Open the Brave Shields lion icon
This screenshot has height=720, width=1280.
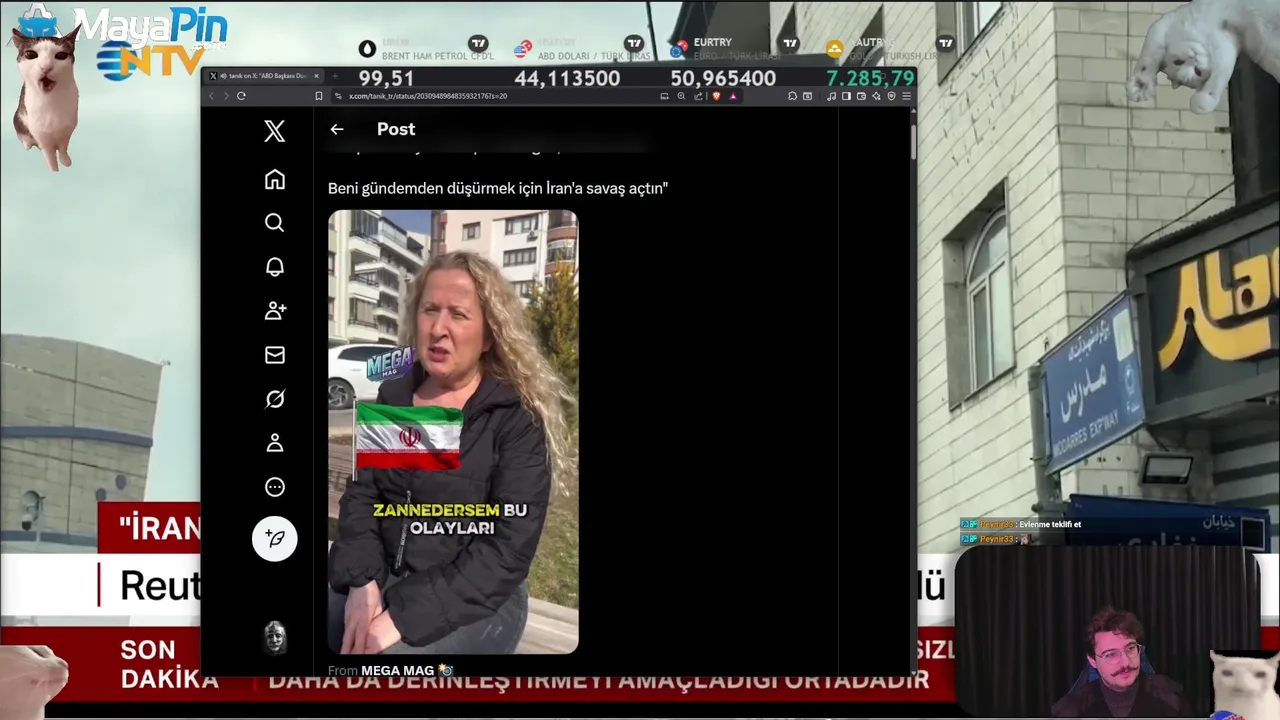[716, 96]
